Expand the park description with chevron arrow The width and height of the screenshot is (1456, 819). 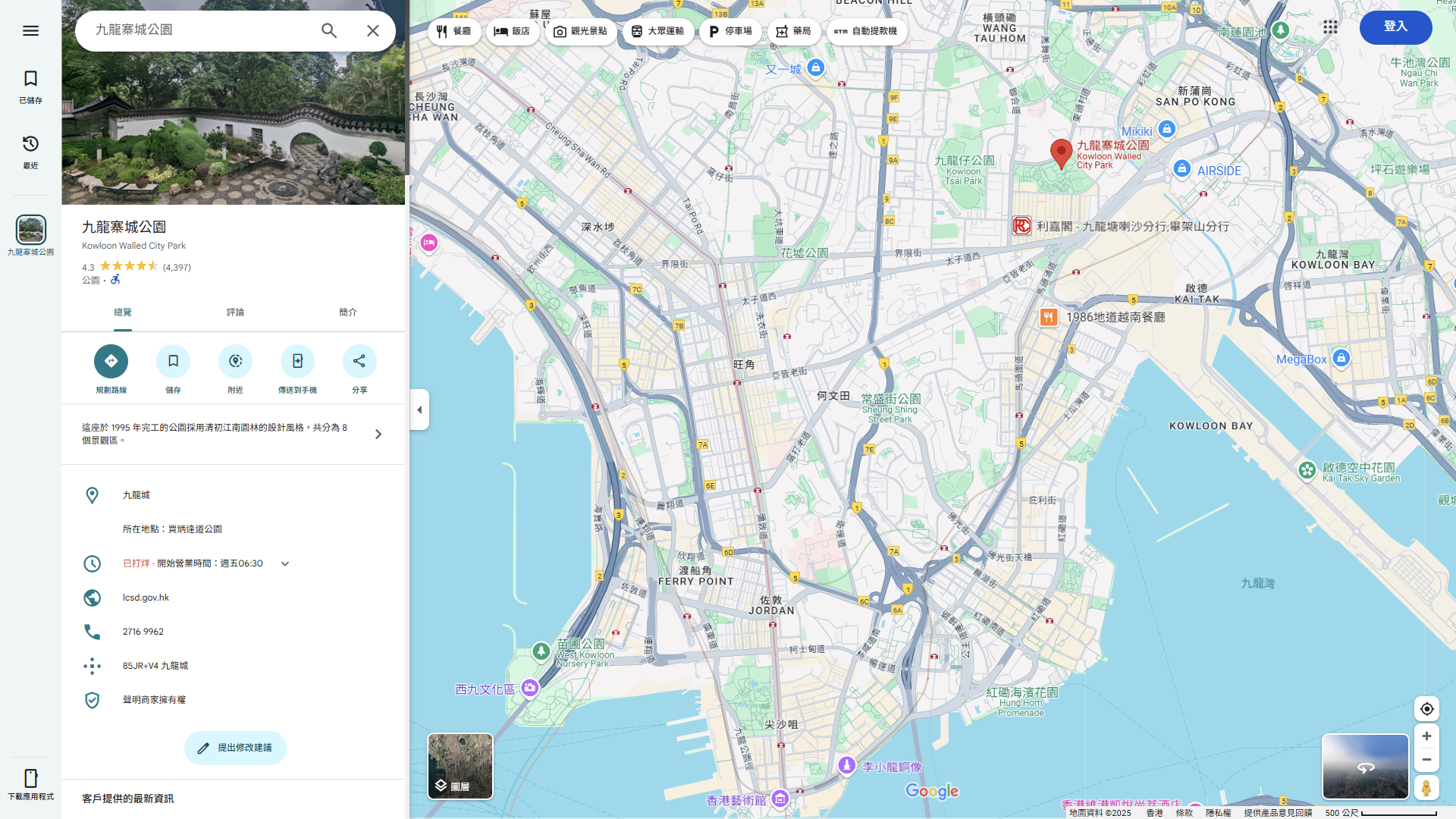coord(378,434)
